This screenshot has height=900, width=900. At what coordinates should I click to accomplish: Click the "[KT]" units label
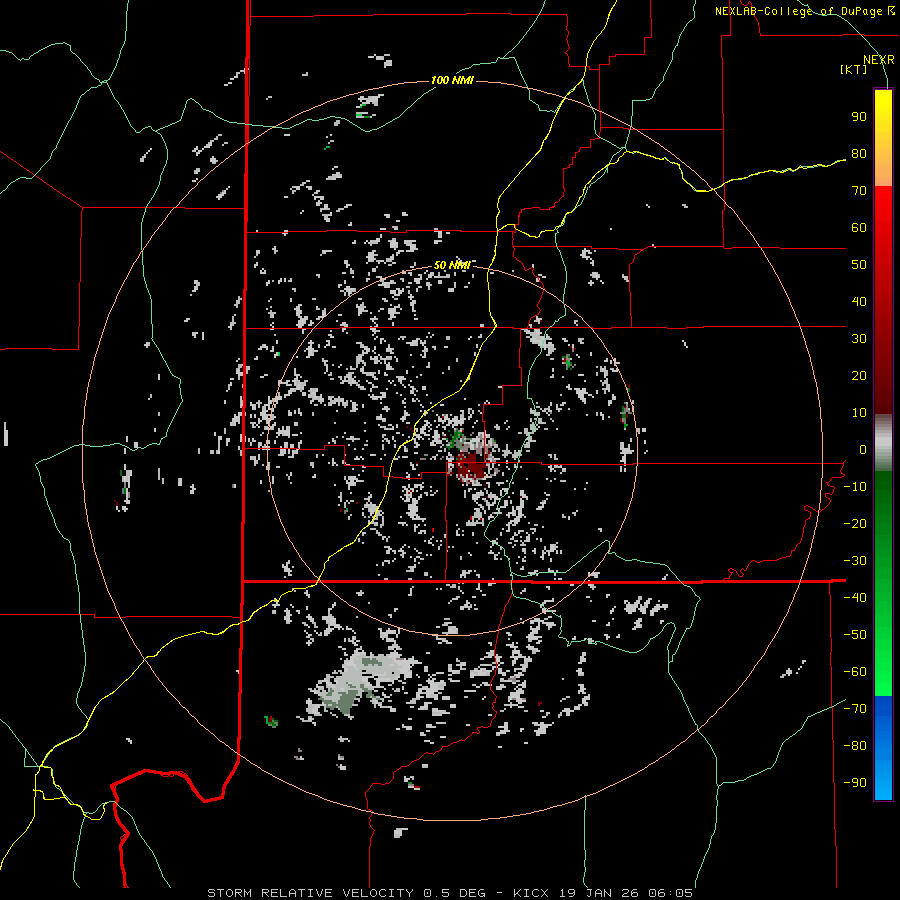854,69
